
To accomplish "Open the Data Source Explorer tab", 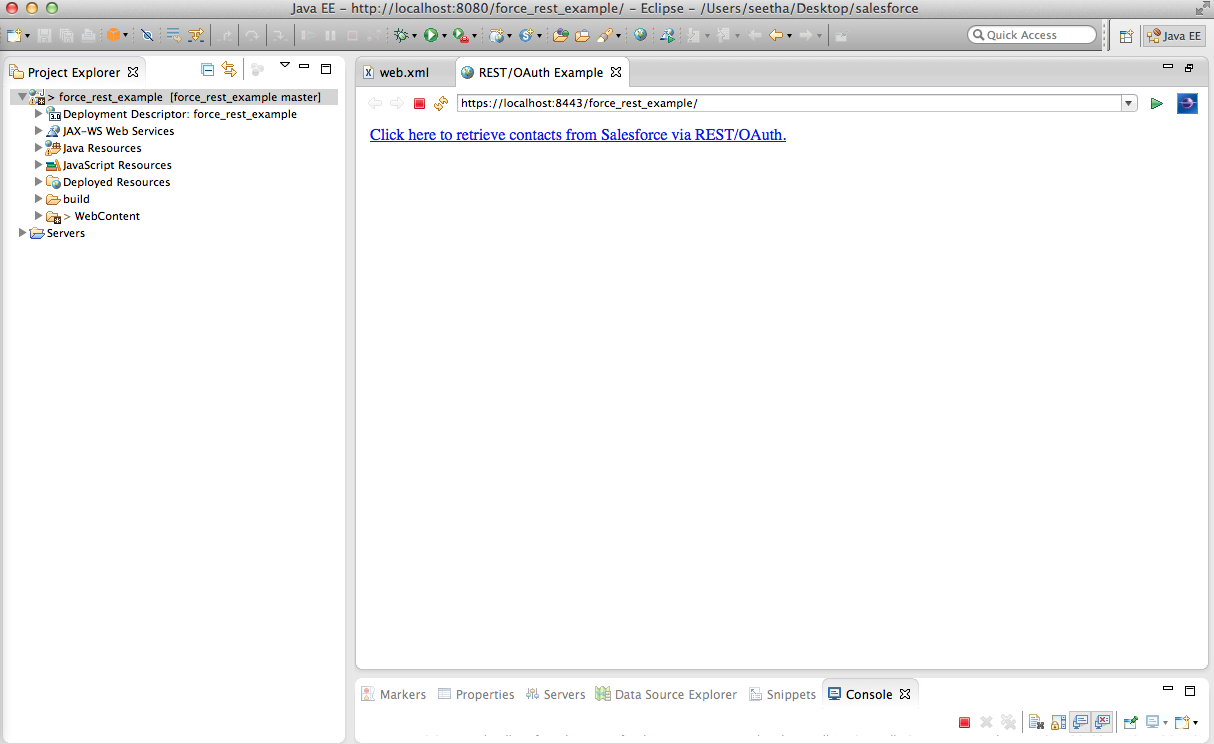I will point(666,694).
